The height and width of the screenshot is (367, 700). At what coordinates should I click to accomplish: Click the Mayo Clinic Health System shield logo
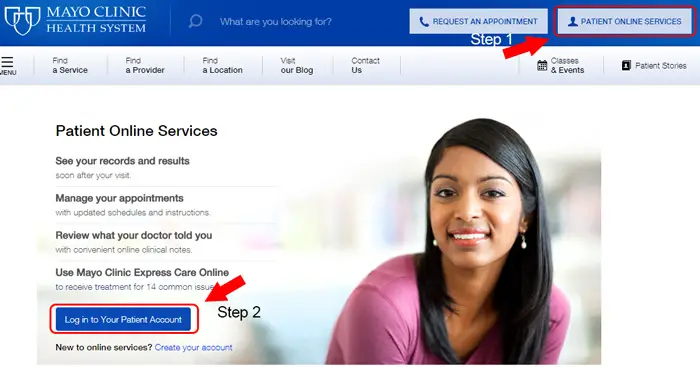(22, 21)
